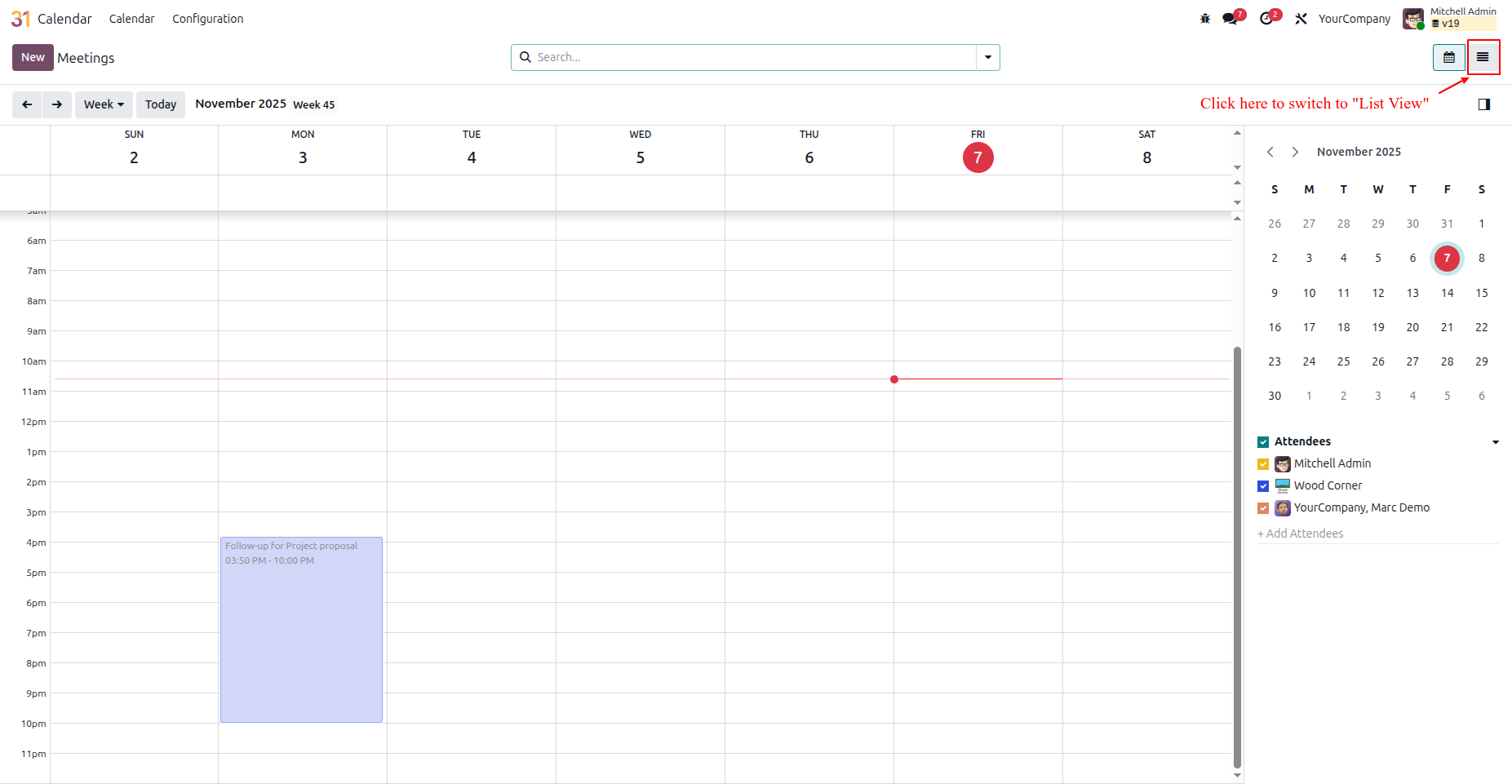Open the conversations messages icon

click(x=1230, y=19)
